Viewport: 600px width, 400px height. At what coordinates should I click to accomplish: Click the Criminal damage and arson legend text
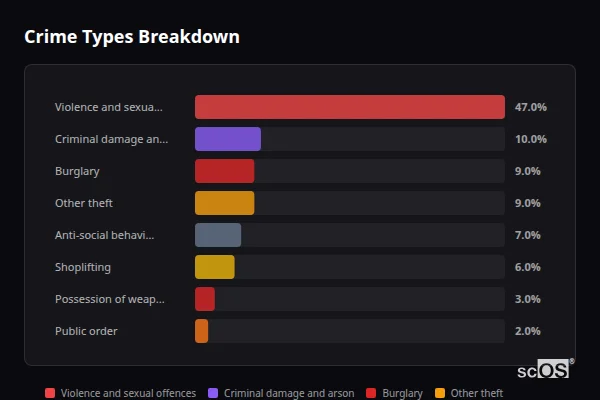coord(289,394)
